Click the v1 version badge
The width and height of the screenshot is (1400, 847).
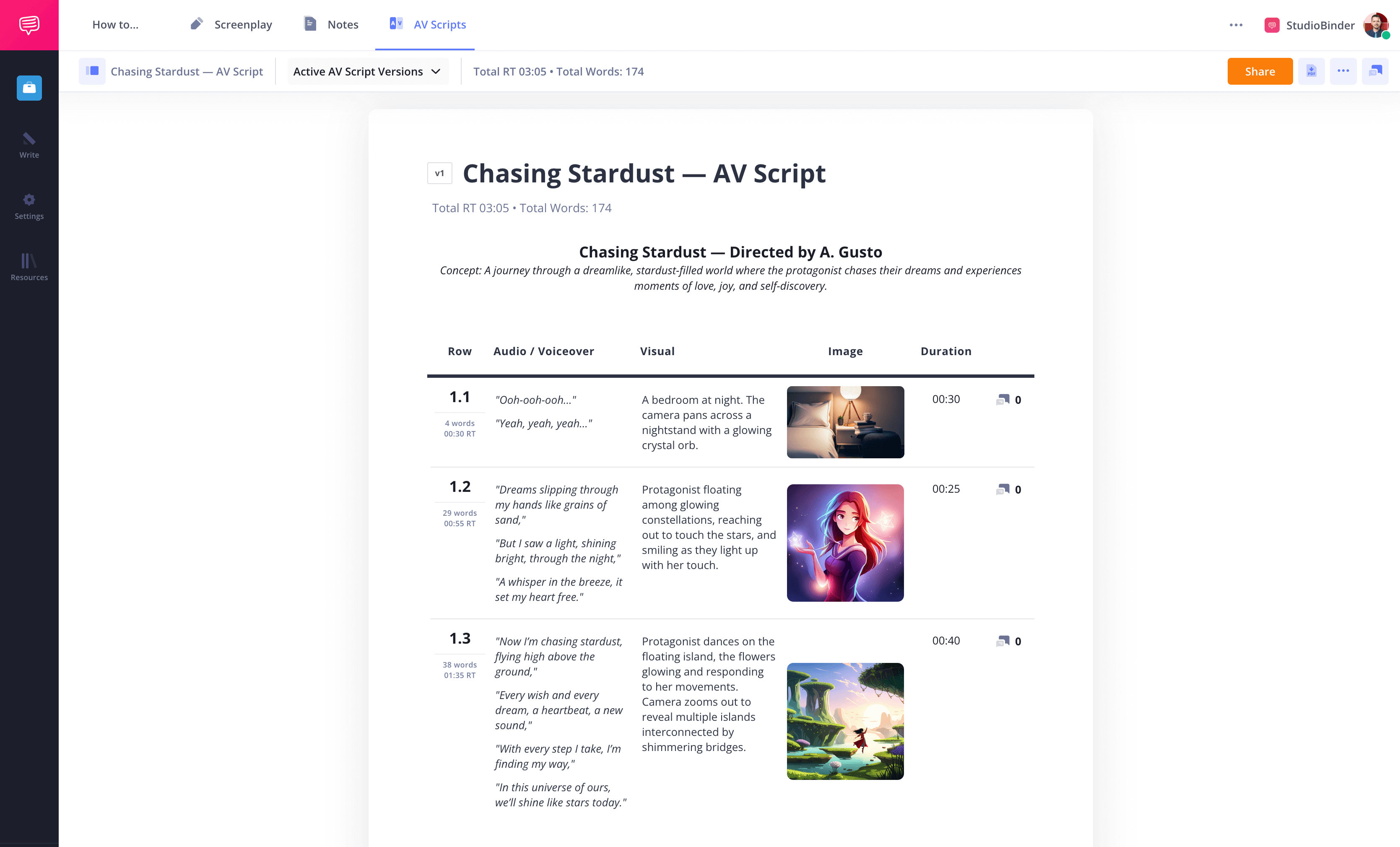(x=439, y=173)
